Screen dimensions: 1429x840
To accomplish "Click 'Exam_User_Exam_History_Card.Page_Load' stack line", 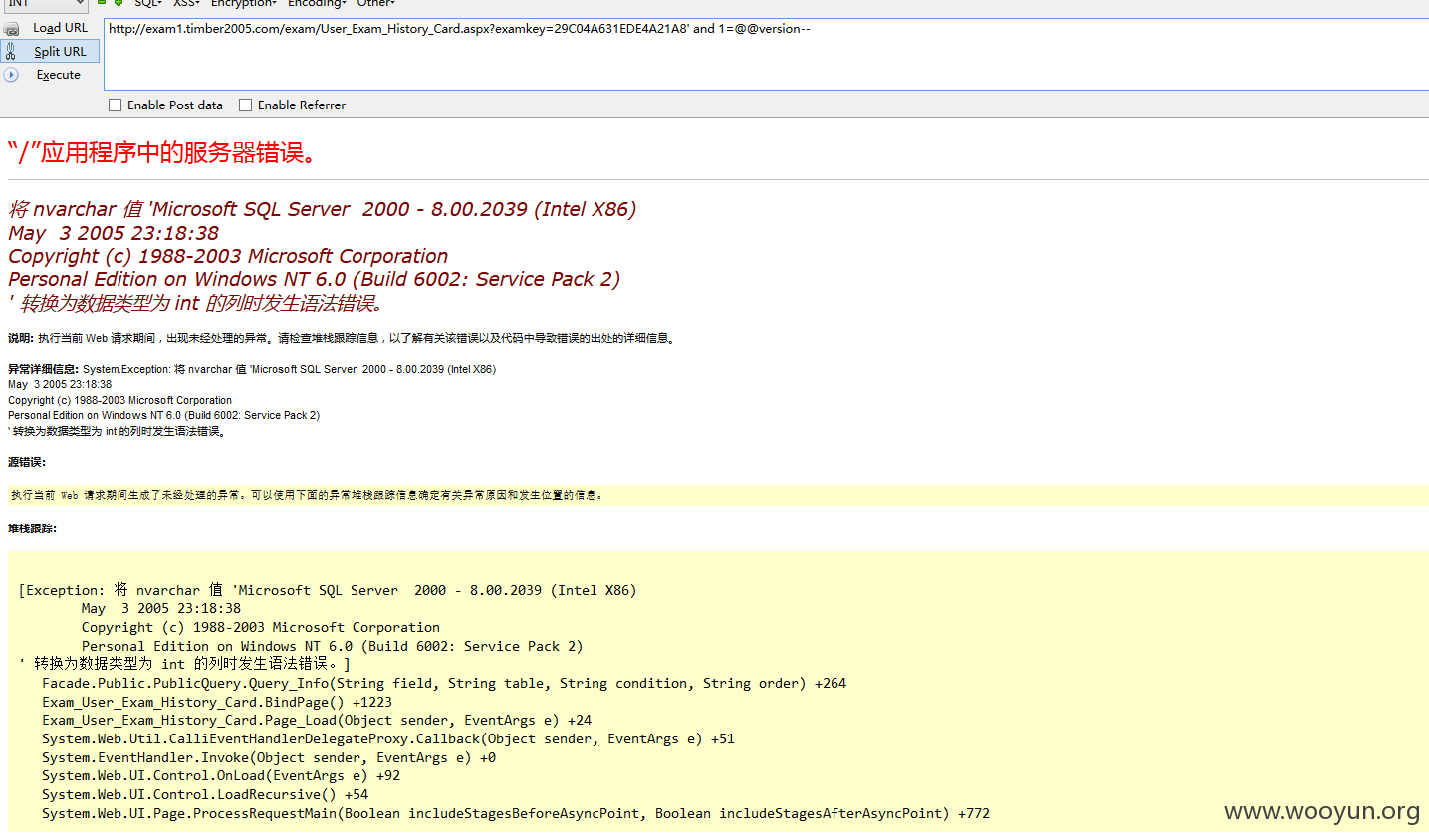I will 317,720.
